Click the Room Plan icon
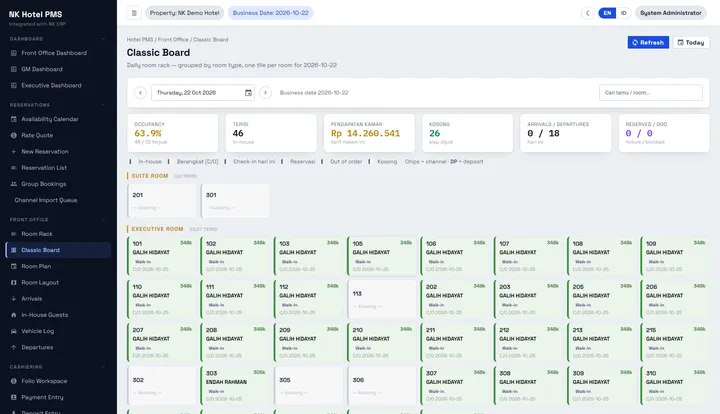The width and height of the screenshot is (720, 414). point(14,266)
